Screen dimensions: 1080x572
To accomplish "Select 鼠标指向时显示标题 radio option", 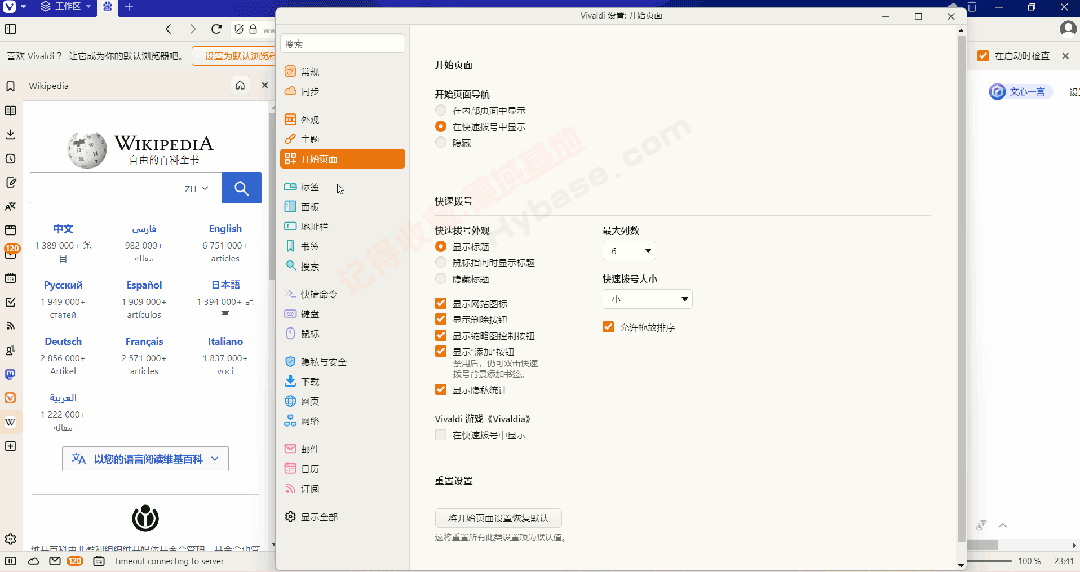I will 441,263.
